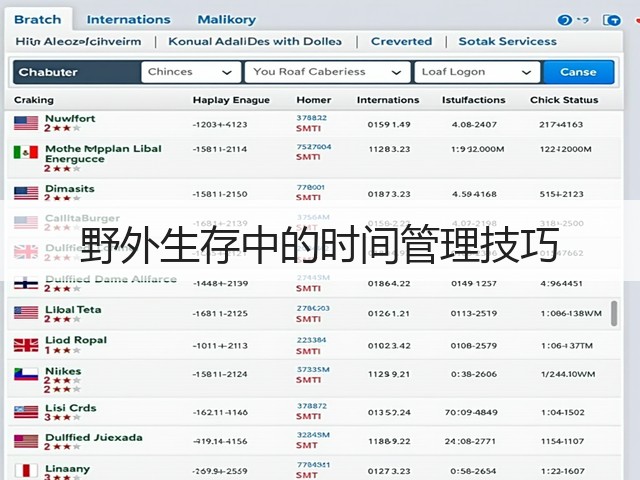Sort by Haplay Enague column header

click(x=231, y=100)
